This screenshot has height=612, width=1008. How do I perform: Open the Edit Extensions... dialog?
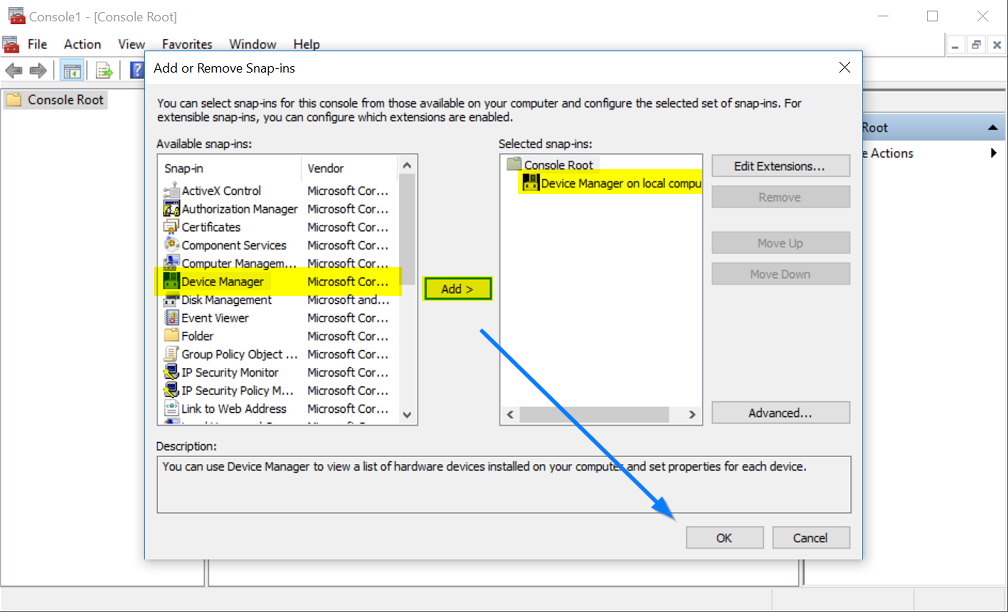(x=780, y=166)
